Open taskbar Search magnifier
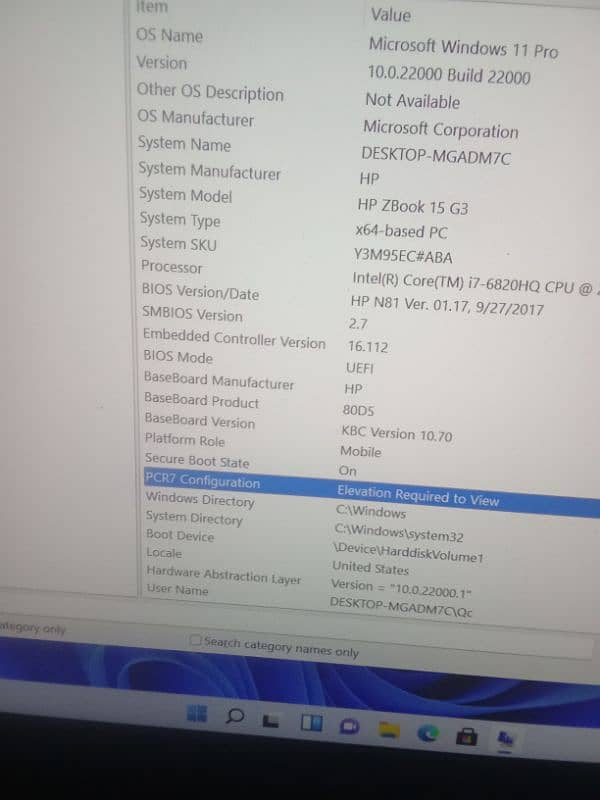This screenshot has width=600, height=800. [236, 717]
